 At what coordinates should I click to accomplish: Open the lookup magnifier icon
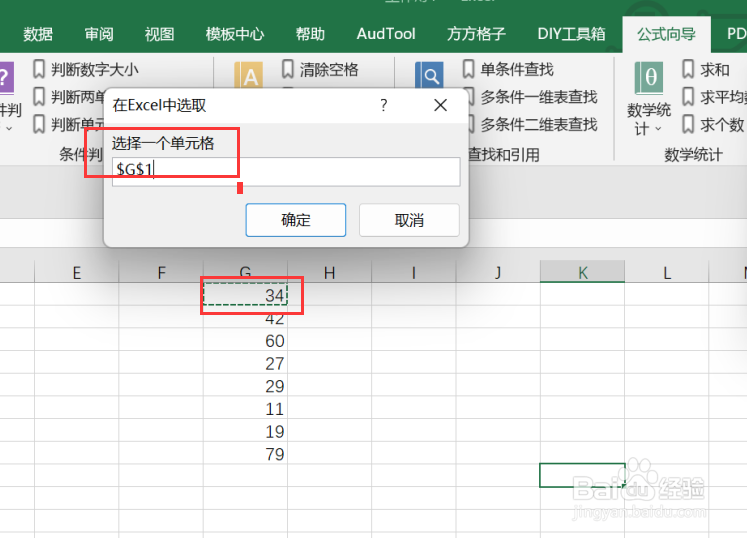[429, 75]
